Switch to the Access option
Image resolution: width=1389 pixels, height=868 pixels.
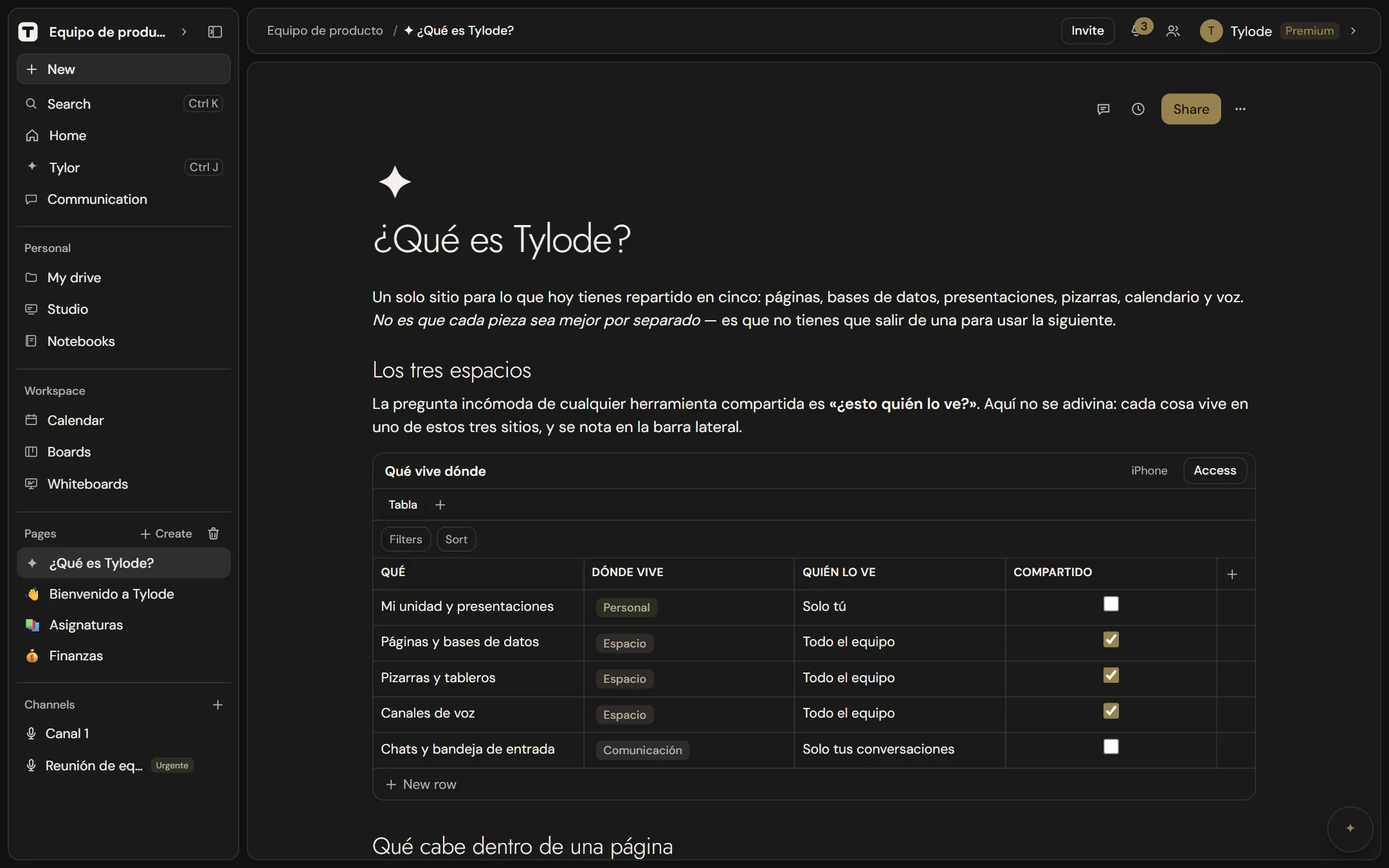[x=1215, y=471]
